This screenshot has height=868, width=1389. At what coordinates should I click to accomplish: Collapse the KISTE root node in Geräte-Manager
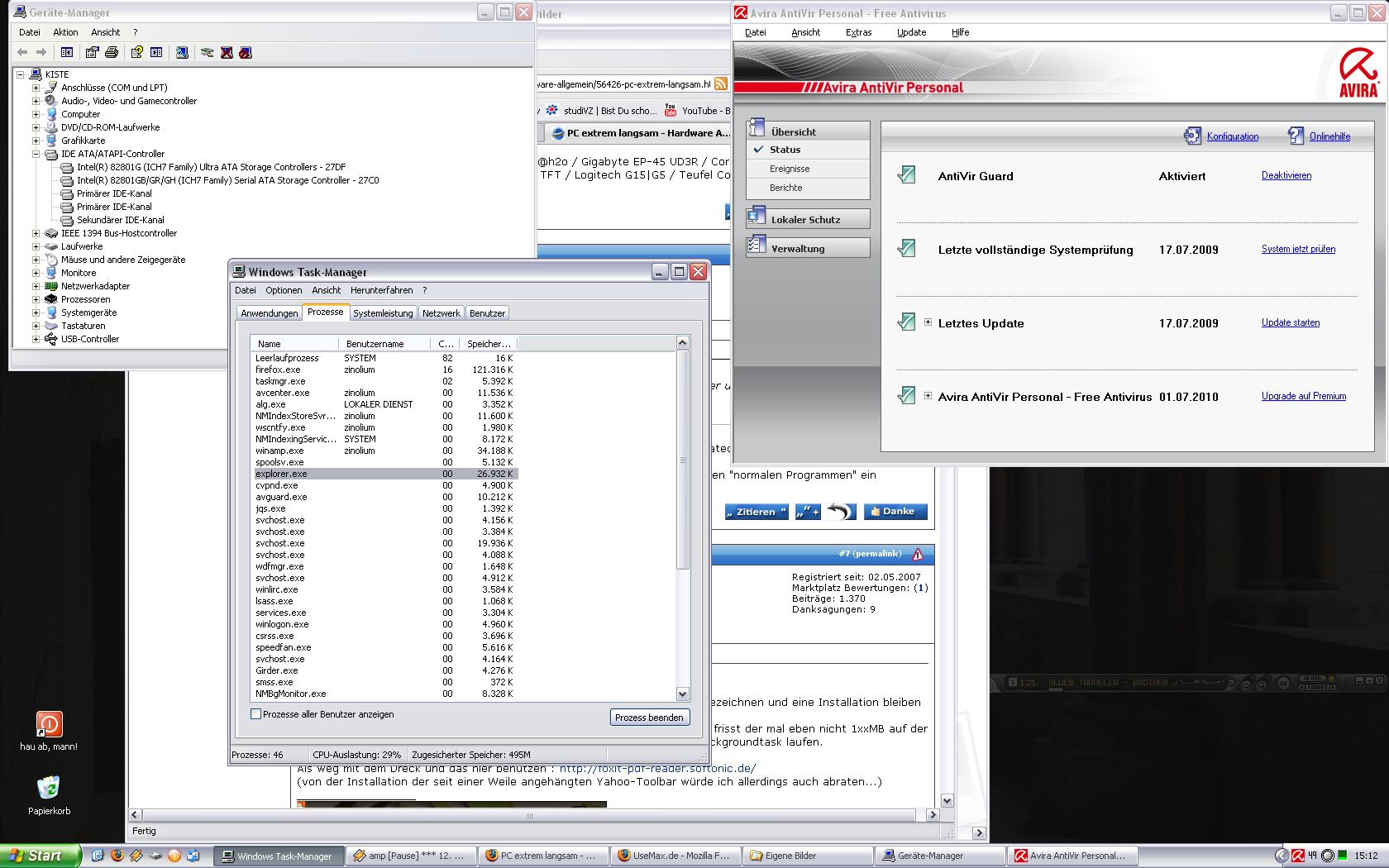tap(20, 74)
